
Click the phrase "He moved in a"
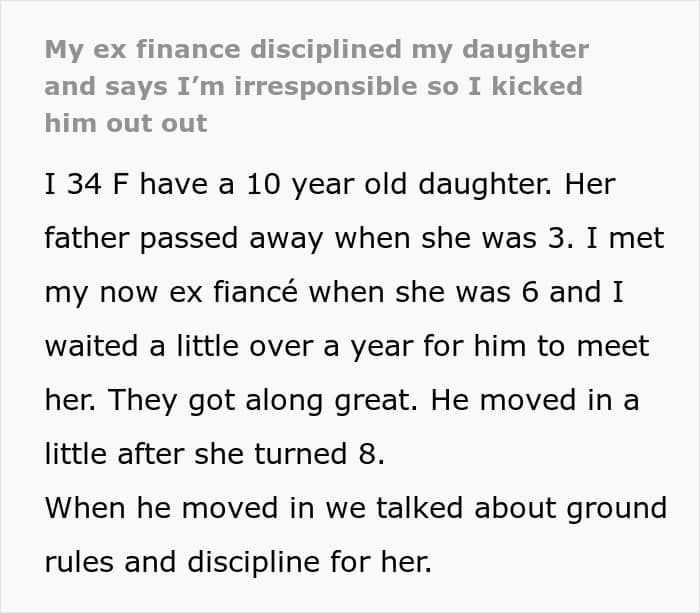click(x=535, y=400)
